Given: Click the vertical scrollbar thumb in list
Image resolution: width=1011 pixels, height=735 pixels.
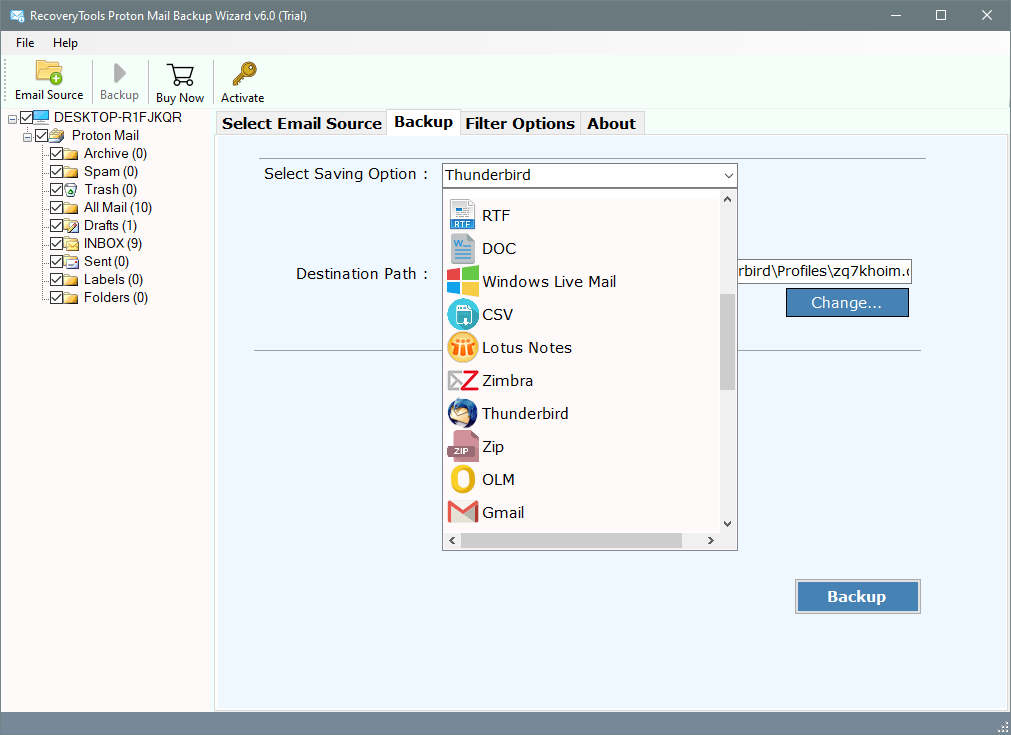Looking at the screenshot, I should 727,342.
